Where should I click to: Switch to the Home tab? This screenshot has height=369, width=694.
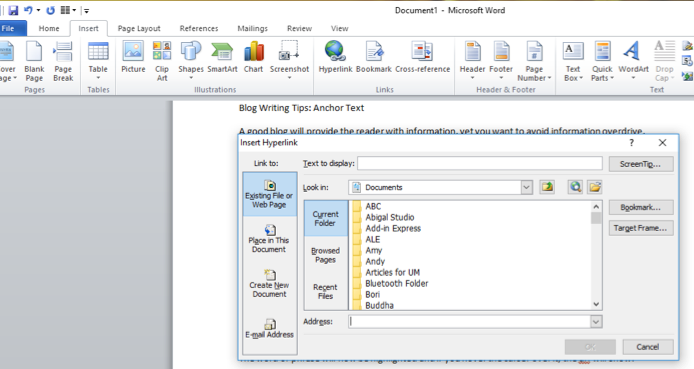pyautogui.click(x=49, y=28)
